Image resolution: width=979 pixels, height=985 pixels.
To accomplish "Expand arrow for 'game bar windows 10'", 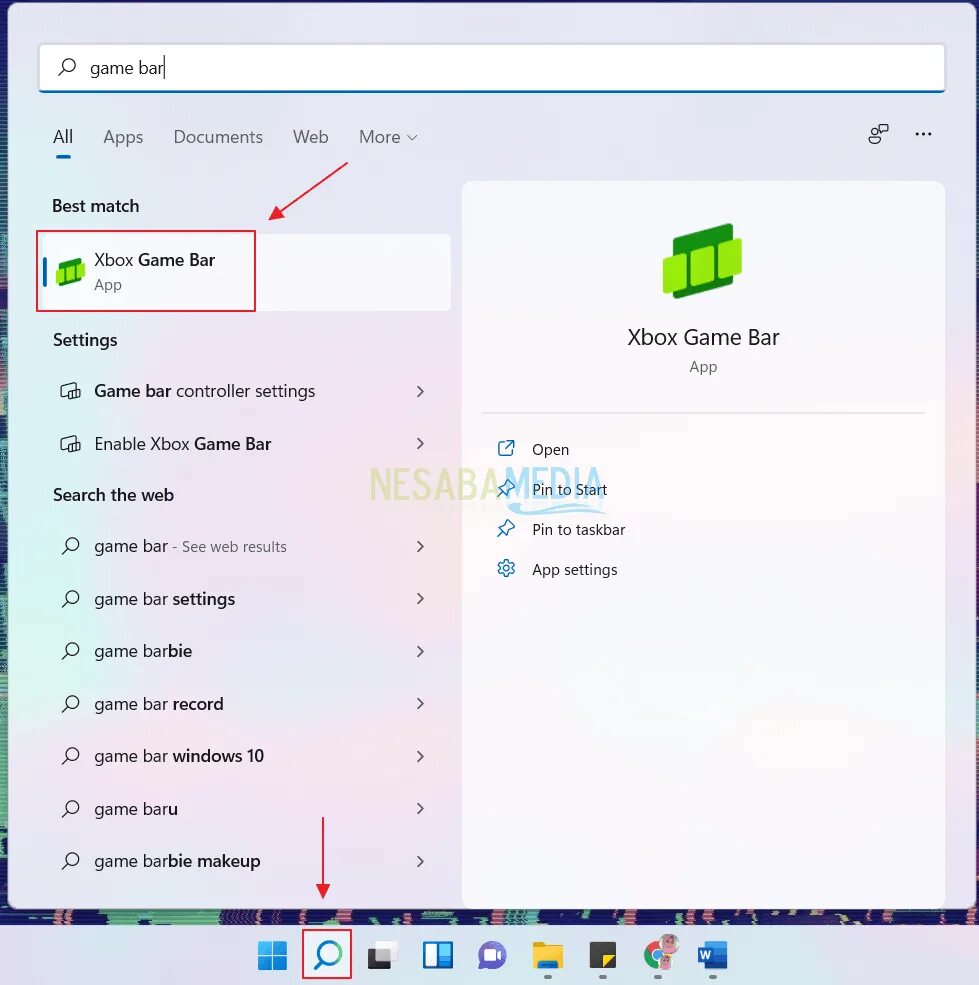I will click(x=420, y=756).
